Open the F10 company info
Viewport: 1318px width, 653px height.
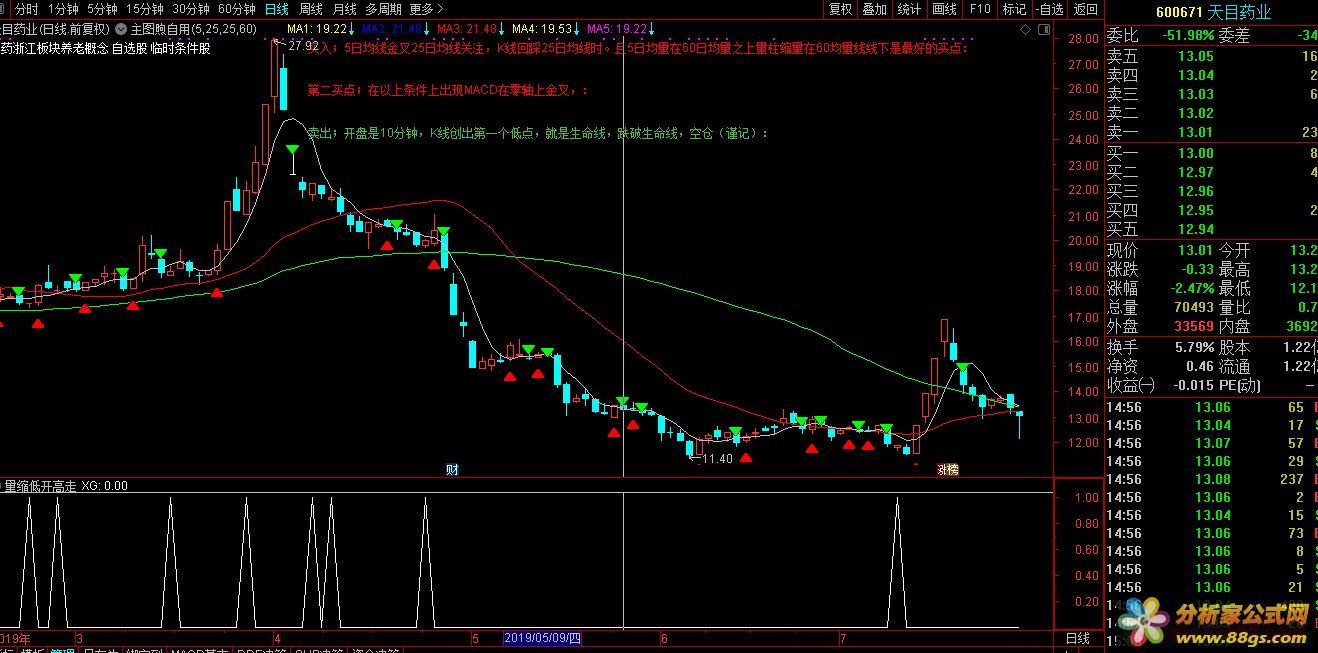[980, 9]
